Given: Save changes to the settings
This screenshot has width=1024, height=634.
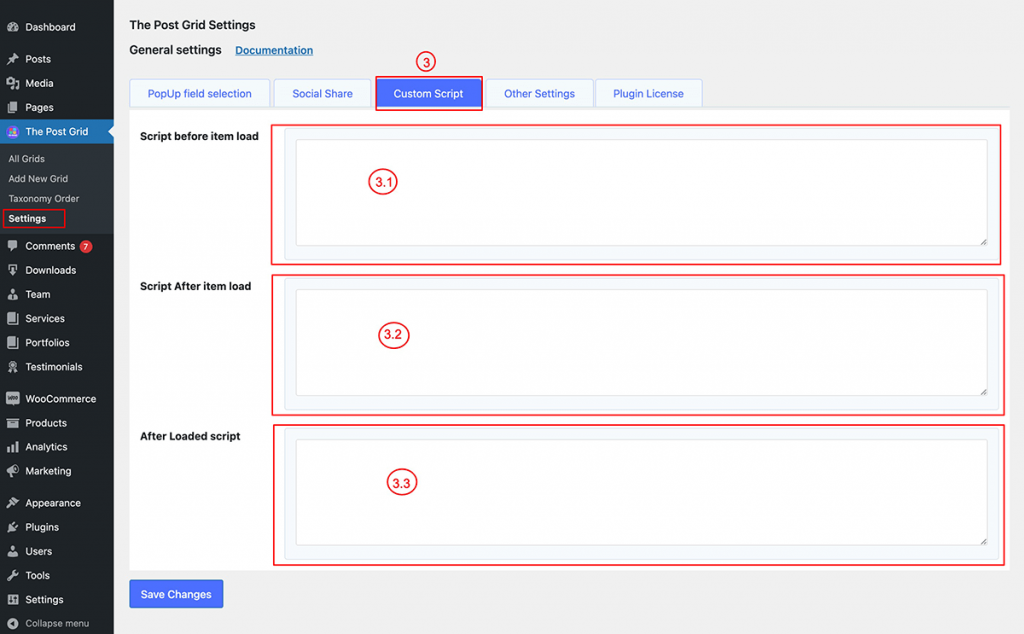Looking at the screenshot, I should [176, 594].
